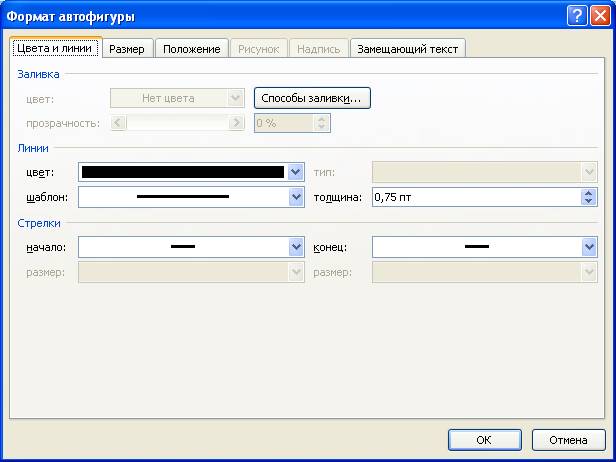Open the шаблон line pattern dropdown

pyautogui.click(x=295, y=197)
